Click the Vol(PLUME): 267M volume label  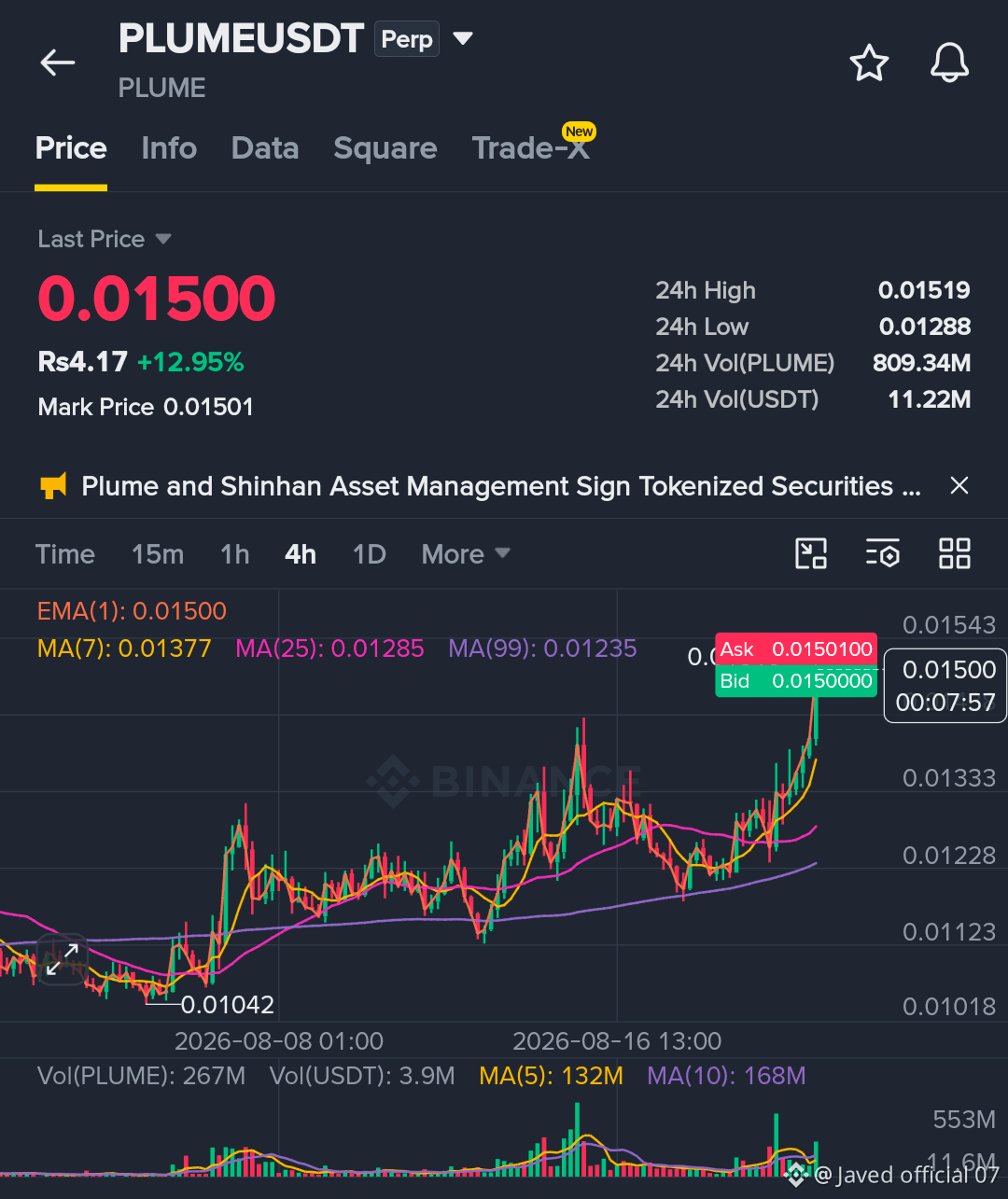tap(141, 1076)
